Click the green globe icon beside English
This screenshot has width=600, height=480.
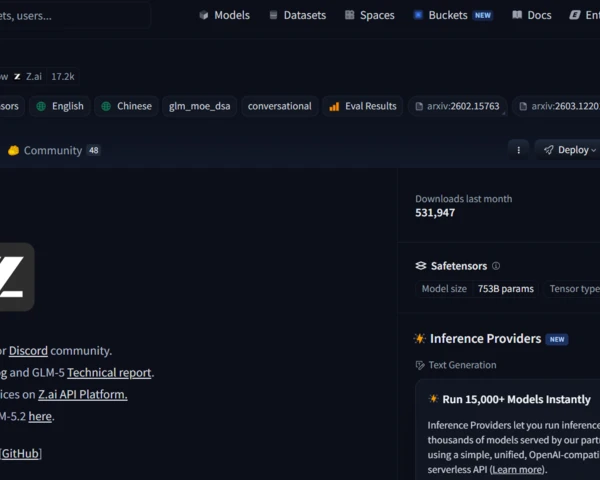click(x=41, y=106)
